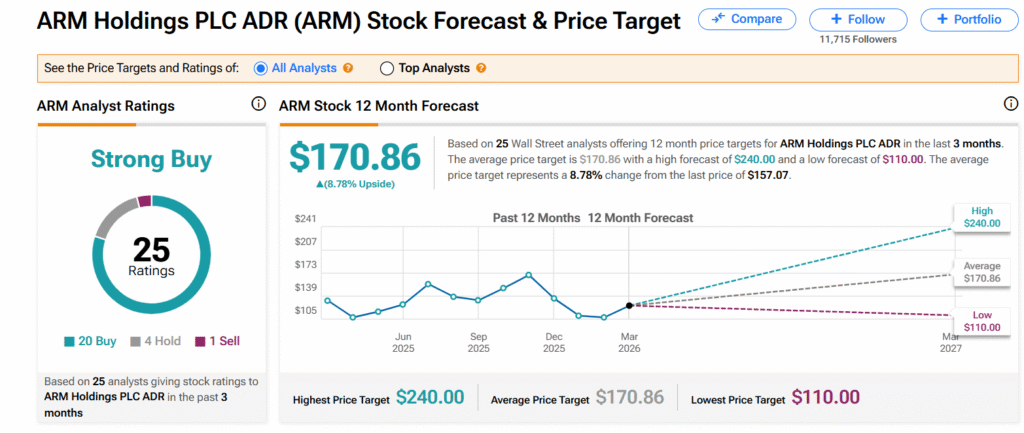
Task: Click the plus icon on Follow
Action: tap(836, 19)
